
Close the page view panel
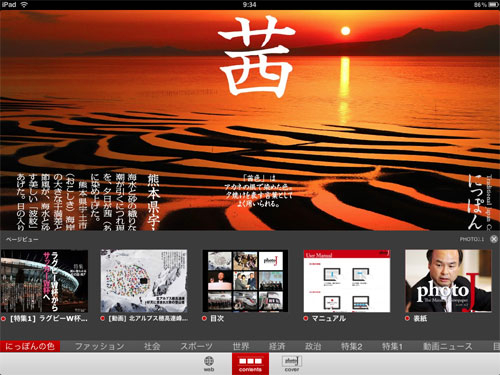click(494, 239)
